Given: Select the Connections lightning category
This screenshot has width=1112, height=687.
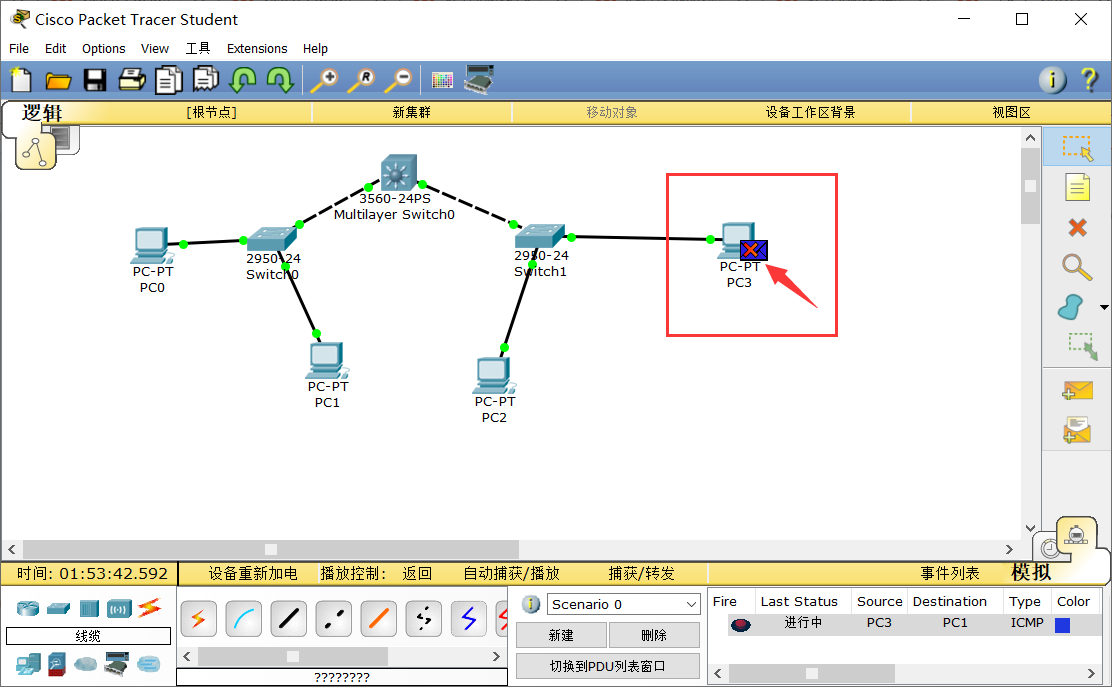Looking at the screenshot, I should tap(150, 608).
